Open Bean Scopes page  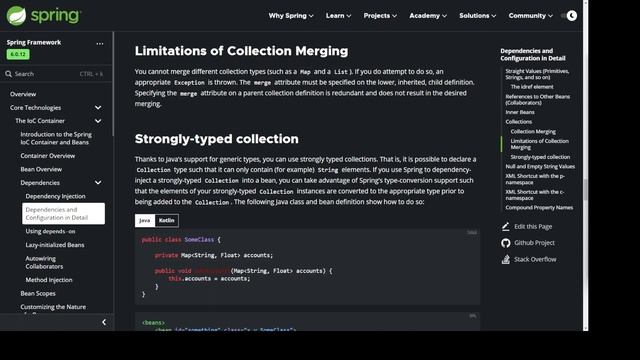(x=38, y=293)
